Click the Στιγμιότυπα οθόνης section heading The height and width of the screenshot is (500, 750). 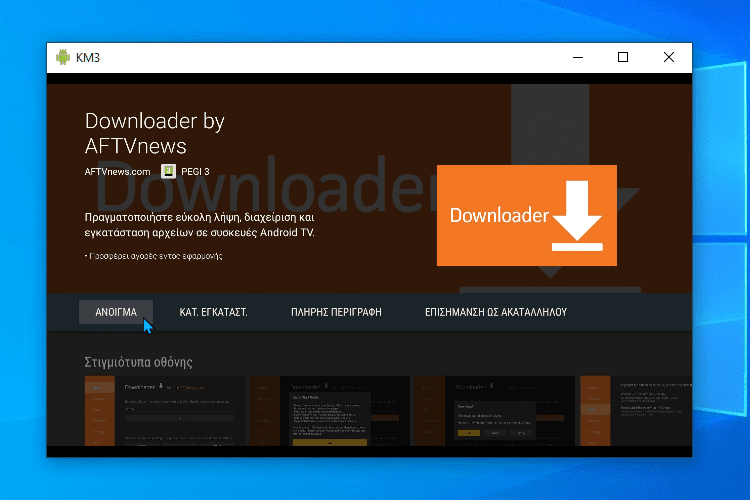(x=138, y=362)
